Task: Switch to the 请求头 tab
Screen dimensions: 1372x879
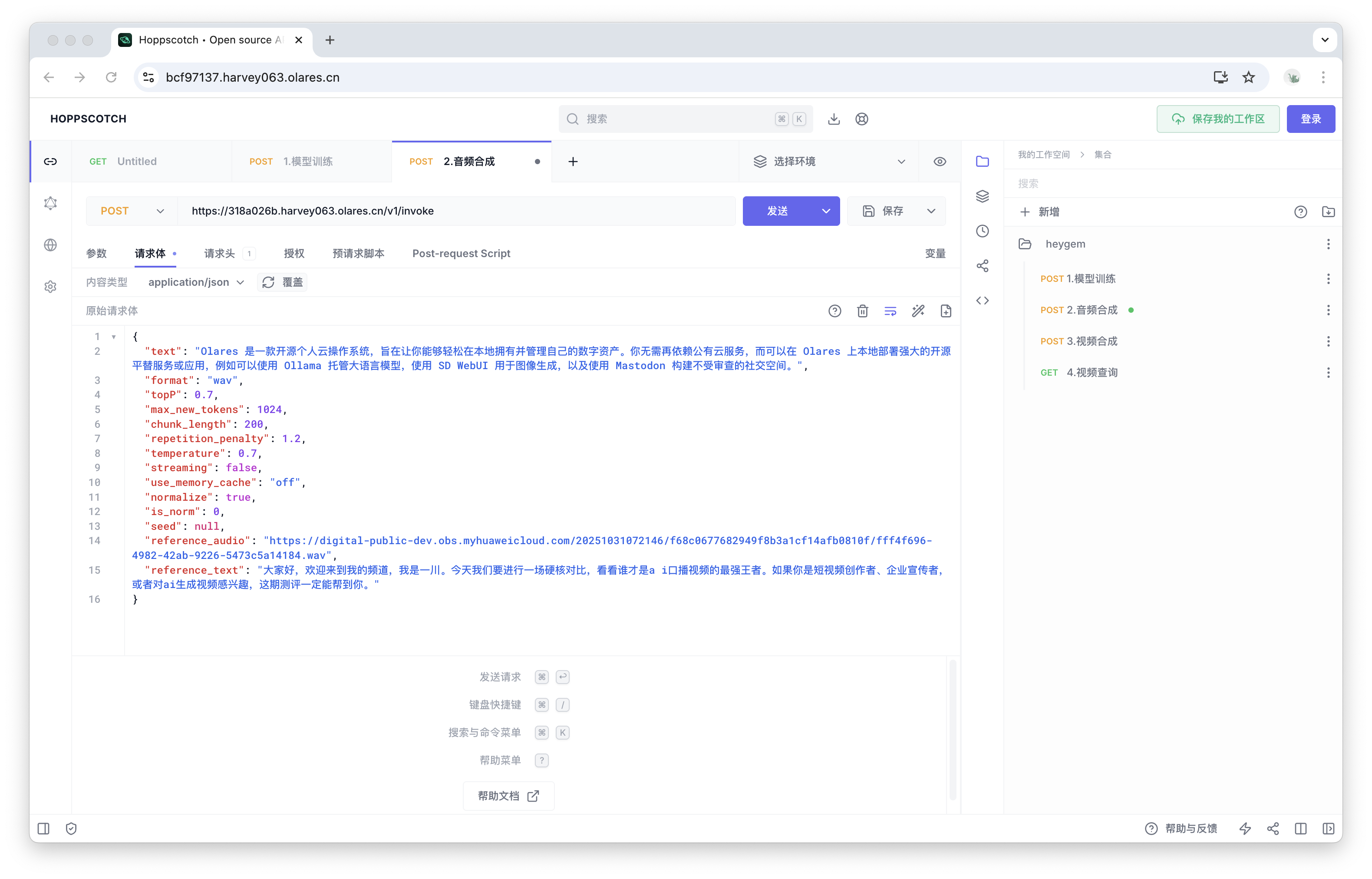Action: [x=220, y=254]
